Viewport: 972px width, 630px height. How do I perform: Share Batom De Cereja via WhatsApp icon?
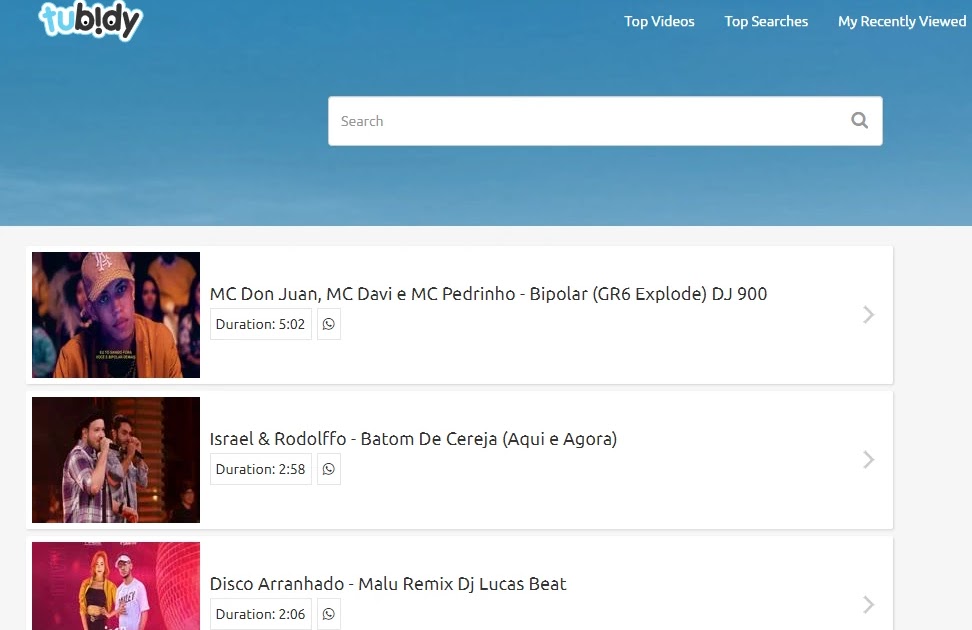point(329,469)
